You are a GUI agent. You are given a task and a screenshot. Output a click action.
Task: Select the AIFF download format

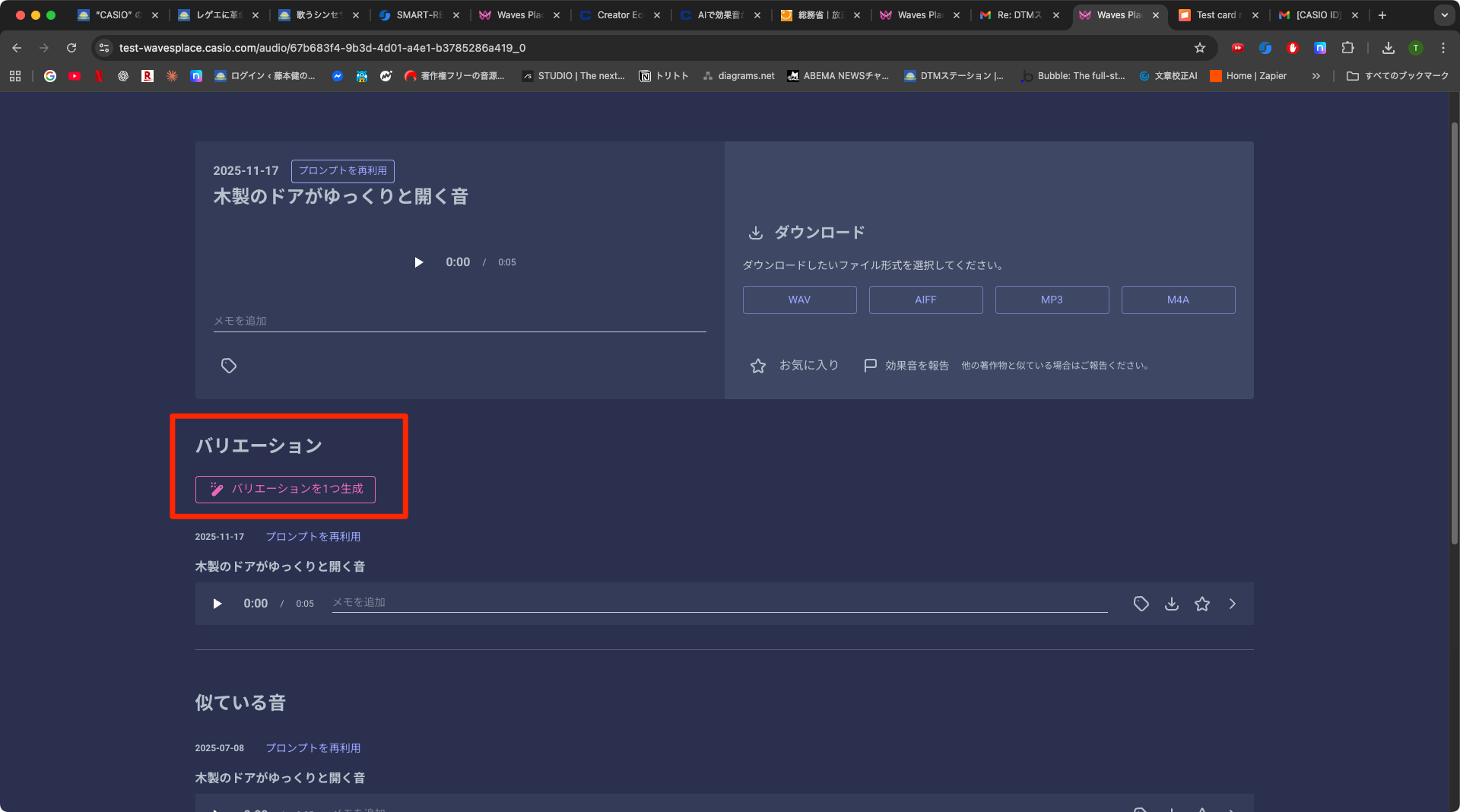pos(925,300)
